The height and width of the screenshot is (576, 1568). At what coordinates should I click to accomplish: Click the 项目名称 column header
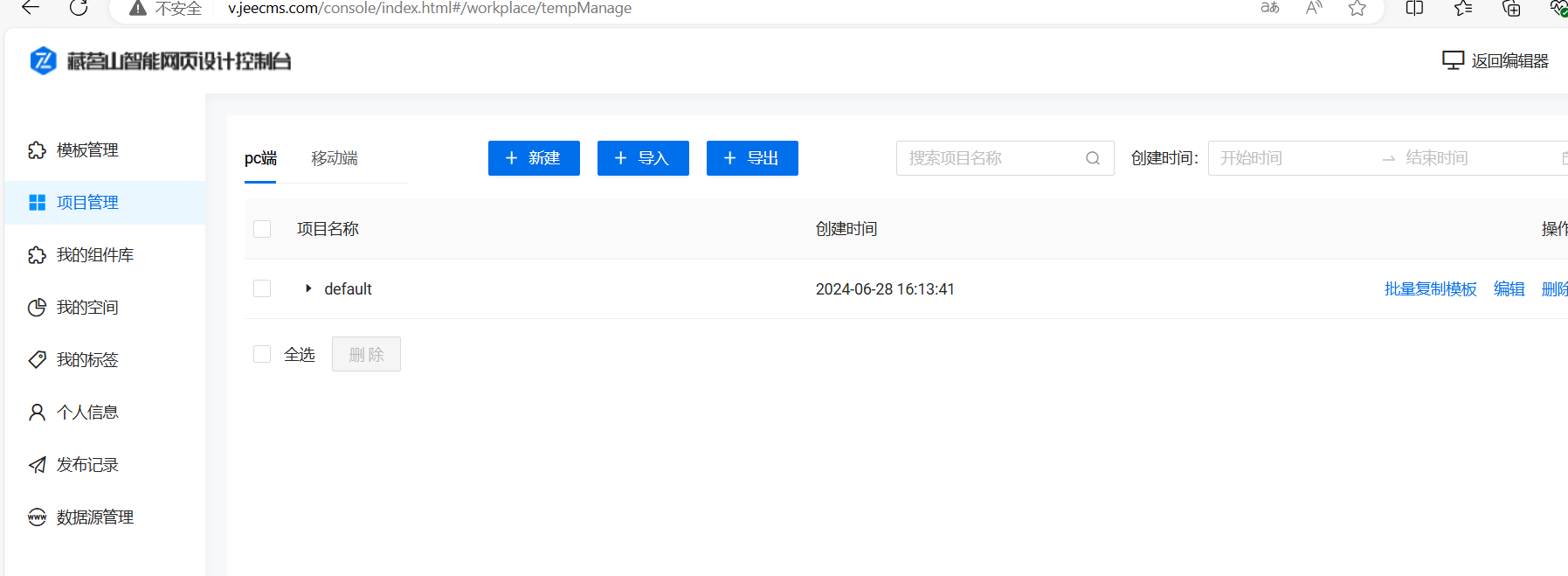[x=328, y=229]
